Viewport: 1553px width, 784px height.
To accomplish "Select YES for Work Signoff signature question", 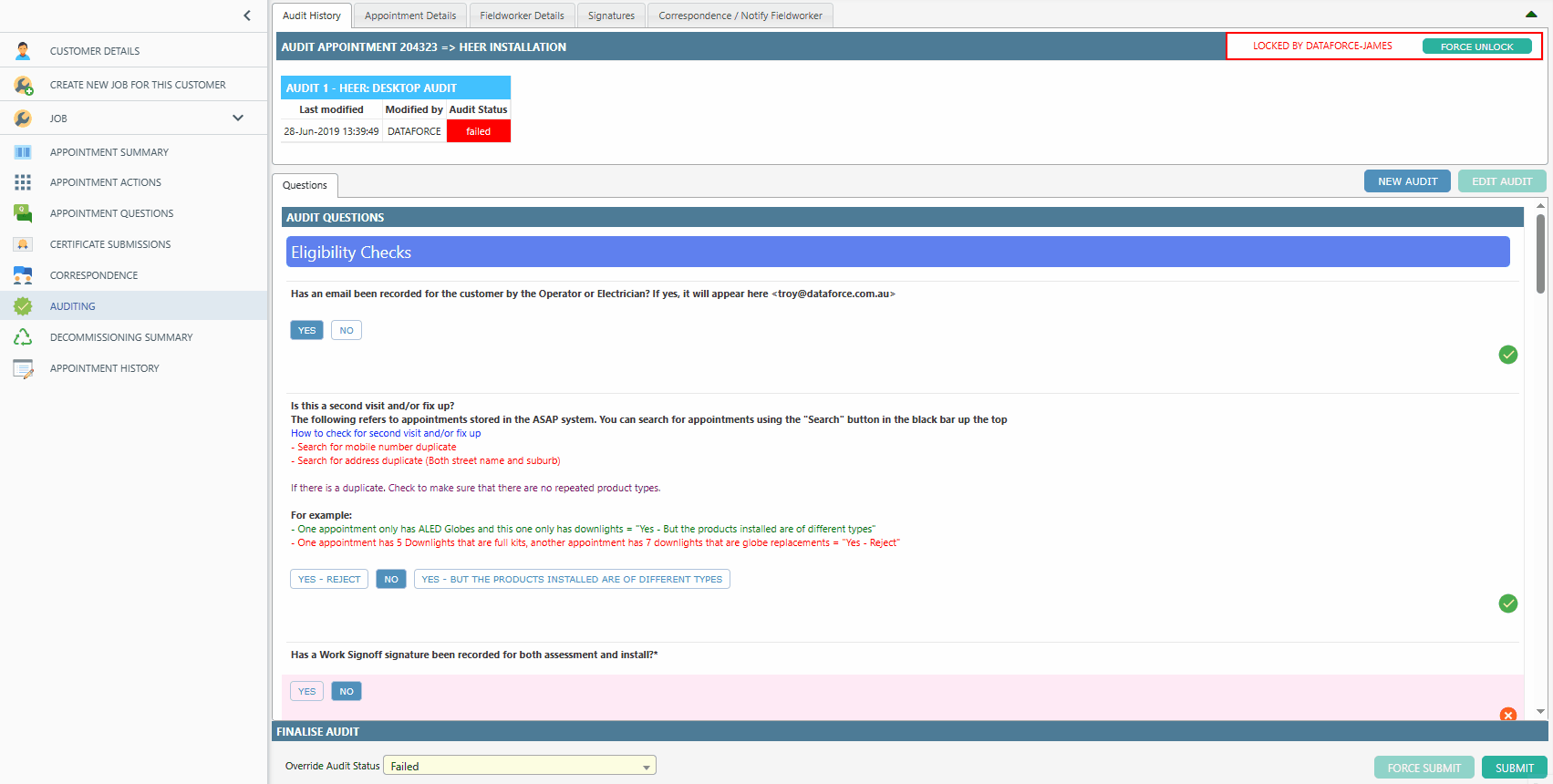I will pyautogui.click(x=306, y=691).
